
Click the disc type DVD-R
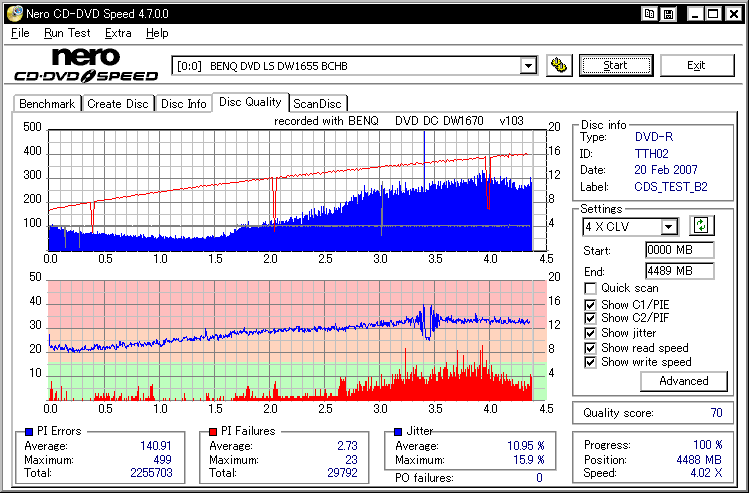pos(654,137)
